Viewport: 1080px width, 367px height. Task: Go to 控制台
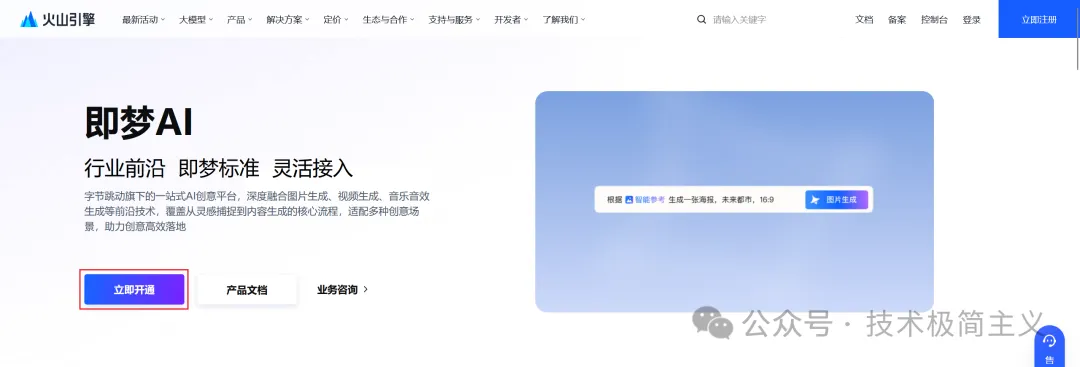(934, 19)
